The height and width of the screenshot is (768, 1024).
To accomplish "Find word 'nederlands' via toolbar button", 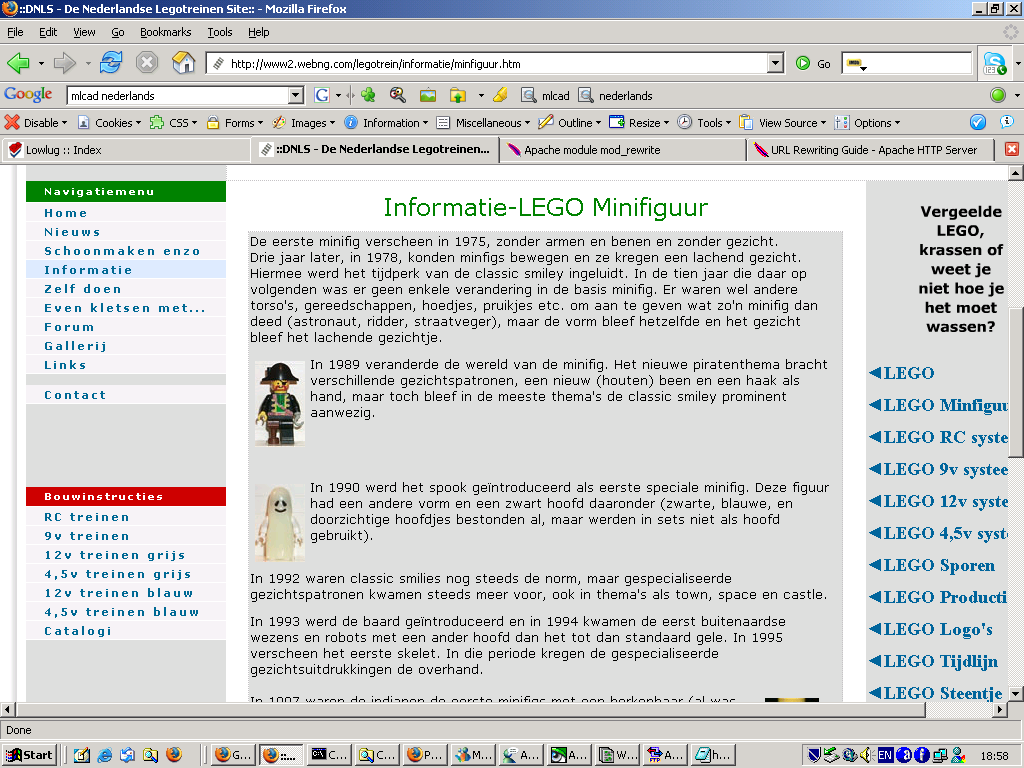I will [x=615, y=95].
